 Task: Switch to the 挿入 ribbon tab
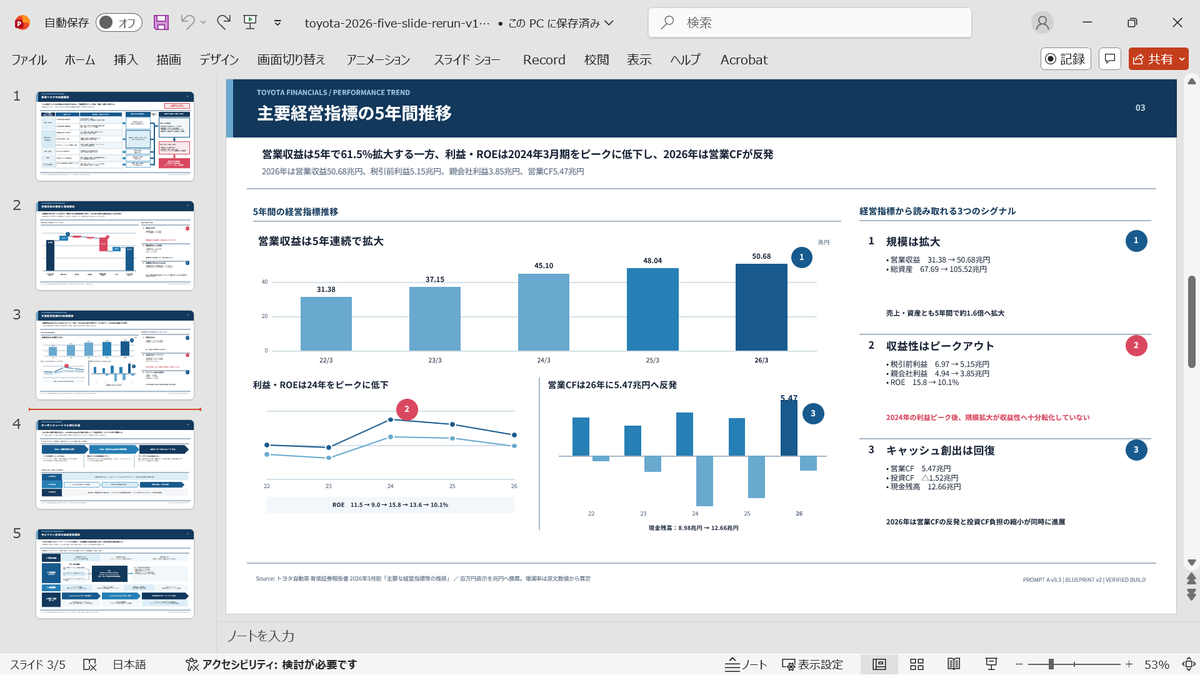click(126, 60)
